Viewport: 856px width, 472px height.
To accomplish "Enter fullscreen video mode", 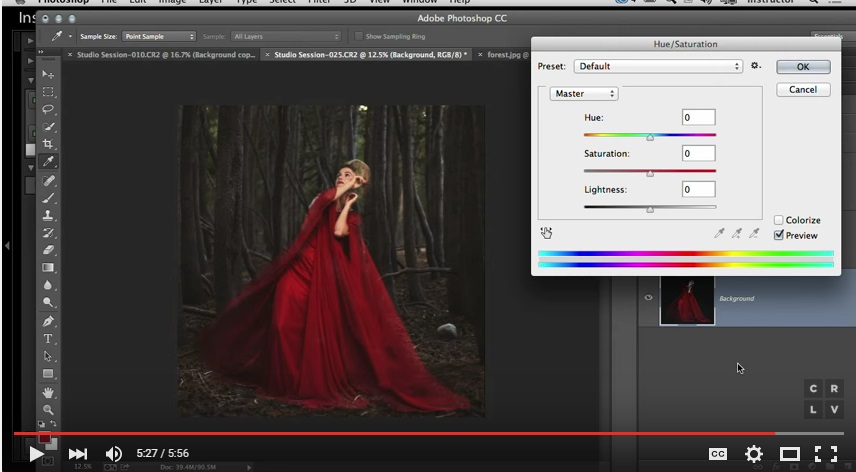I will (x=825, y=453).
